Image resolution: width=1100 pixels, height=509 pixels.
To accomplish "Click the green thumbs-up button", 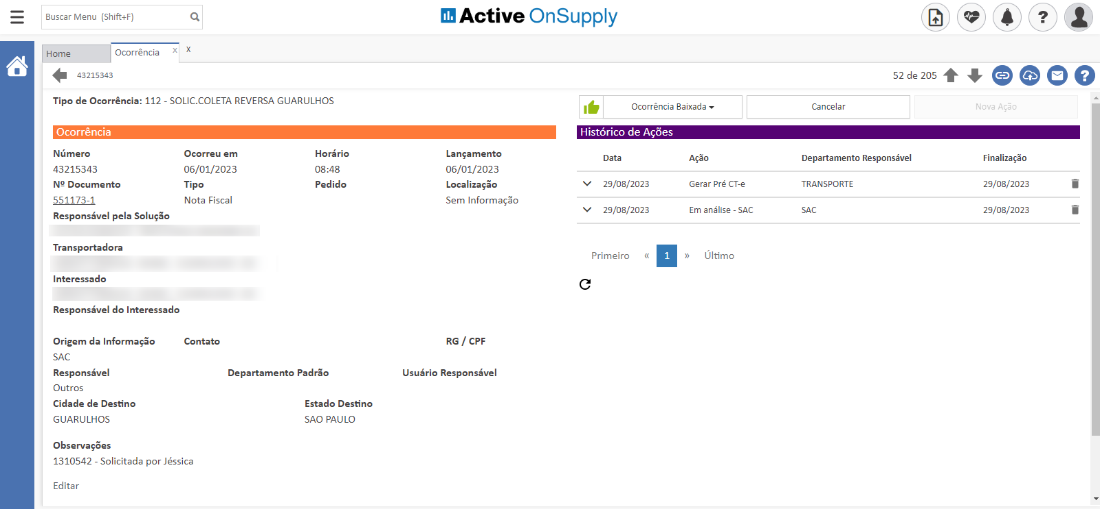I will (x=591, y=107).
